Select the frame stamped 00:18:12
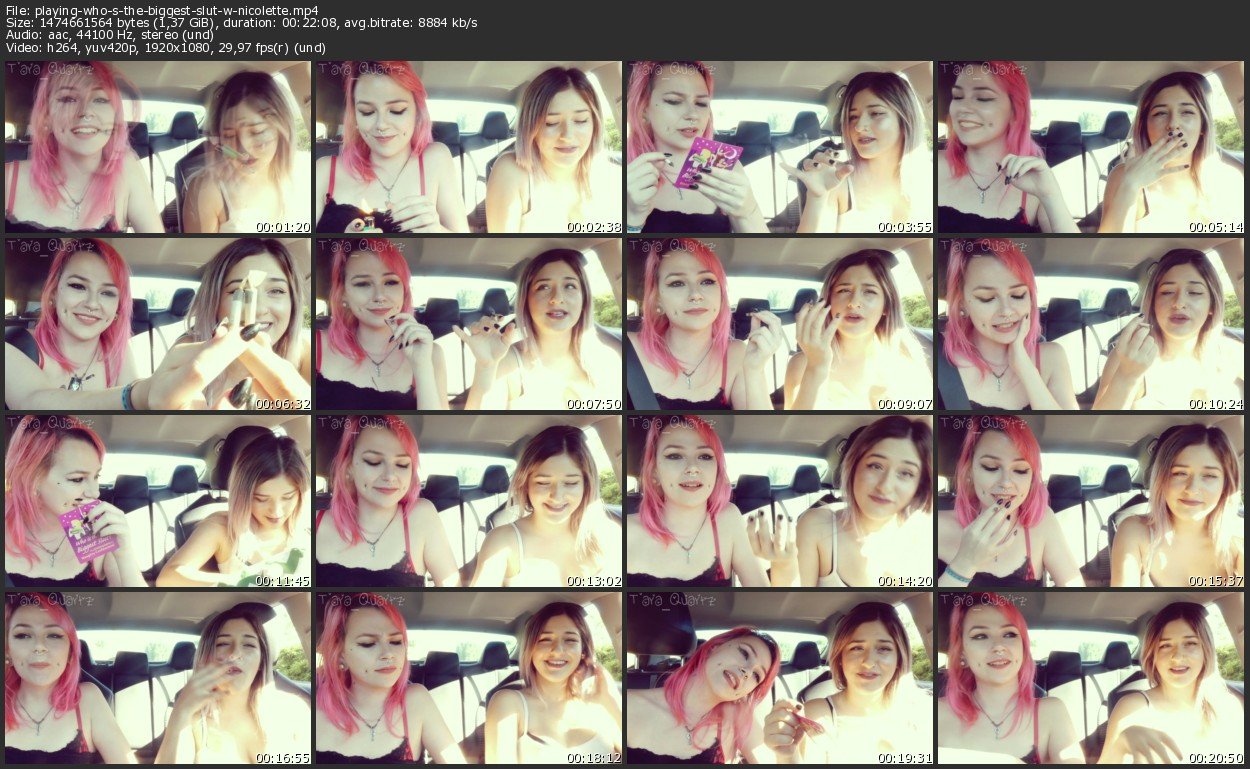Screen dimensions: 1250x769 (x=469, y=677)
